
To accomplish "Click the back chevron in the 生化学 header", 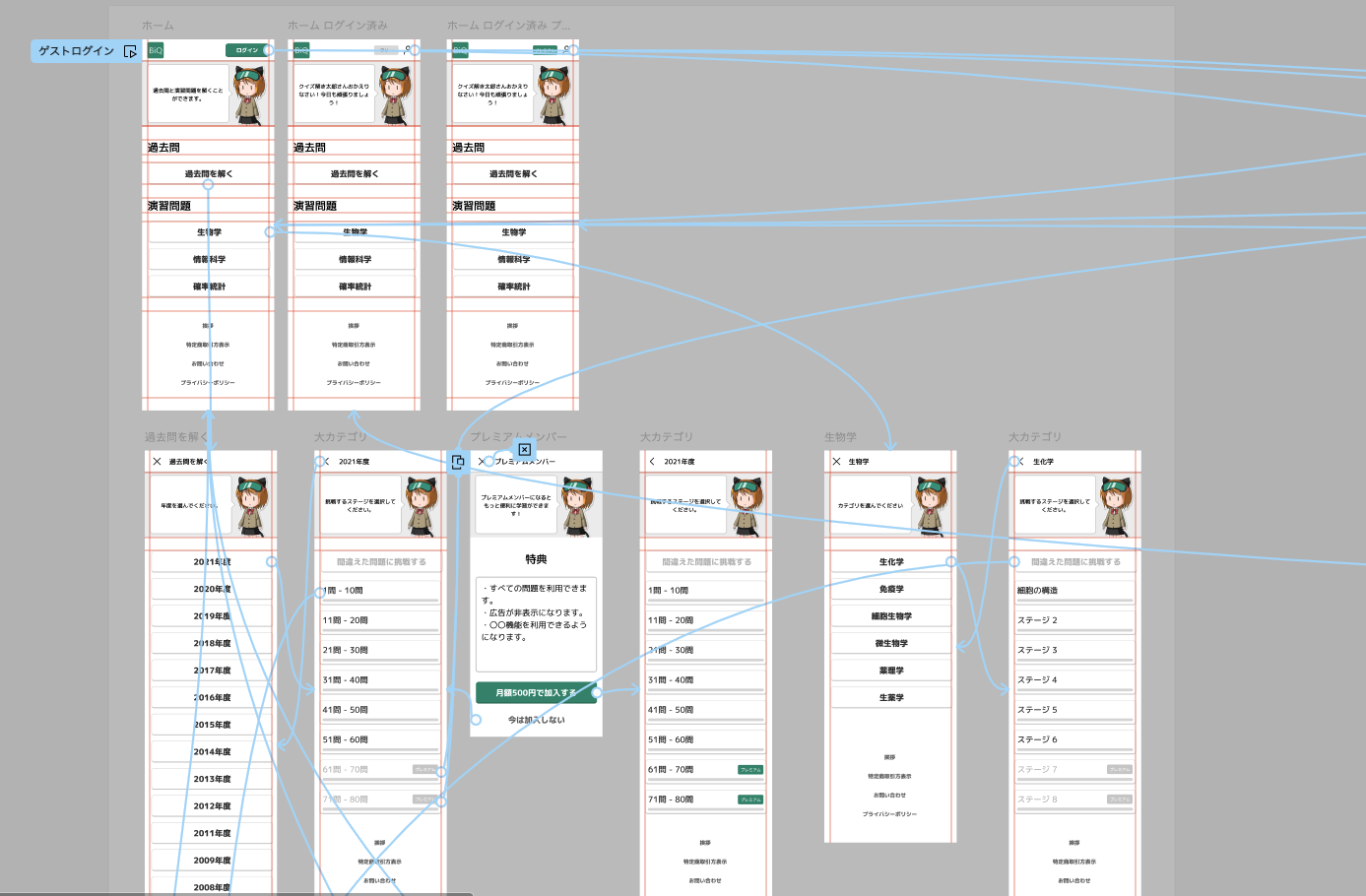I will 1021,461.
